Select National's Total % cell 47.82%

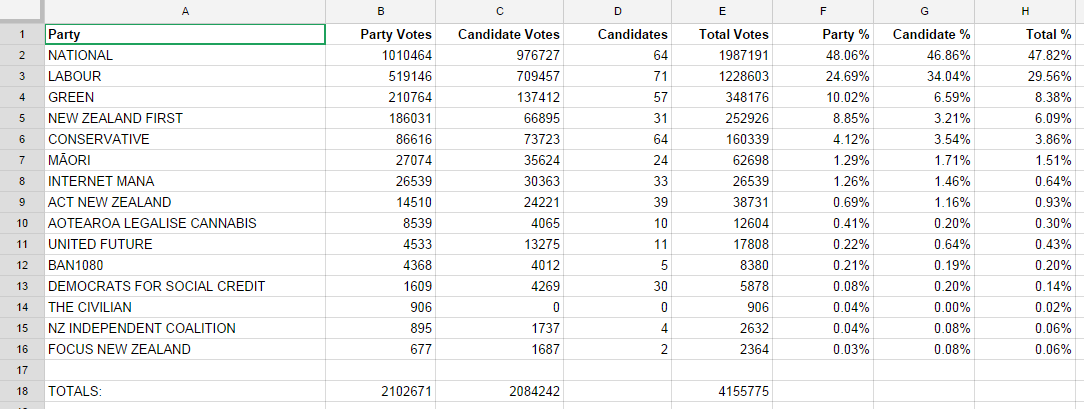[1027, 56]
